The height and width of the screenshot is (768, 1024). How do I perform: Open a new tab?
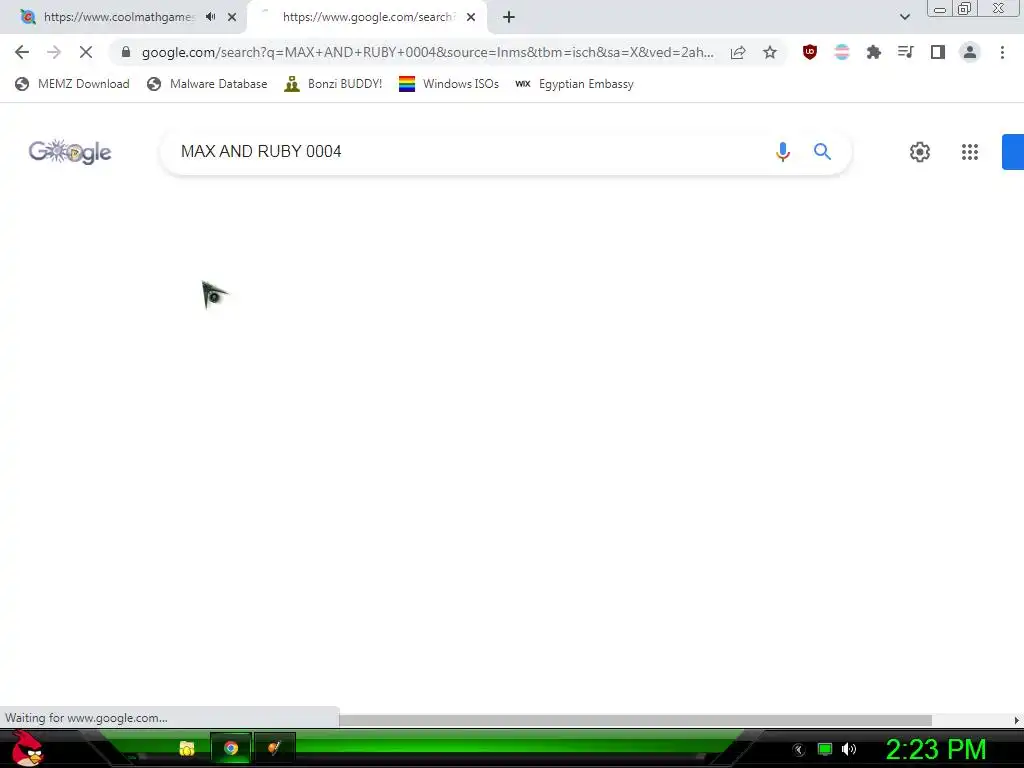pyautogui.click(x=509, y=17)
